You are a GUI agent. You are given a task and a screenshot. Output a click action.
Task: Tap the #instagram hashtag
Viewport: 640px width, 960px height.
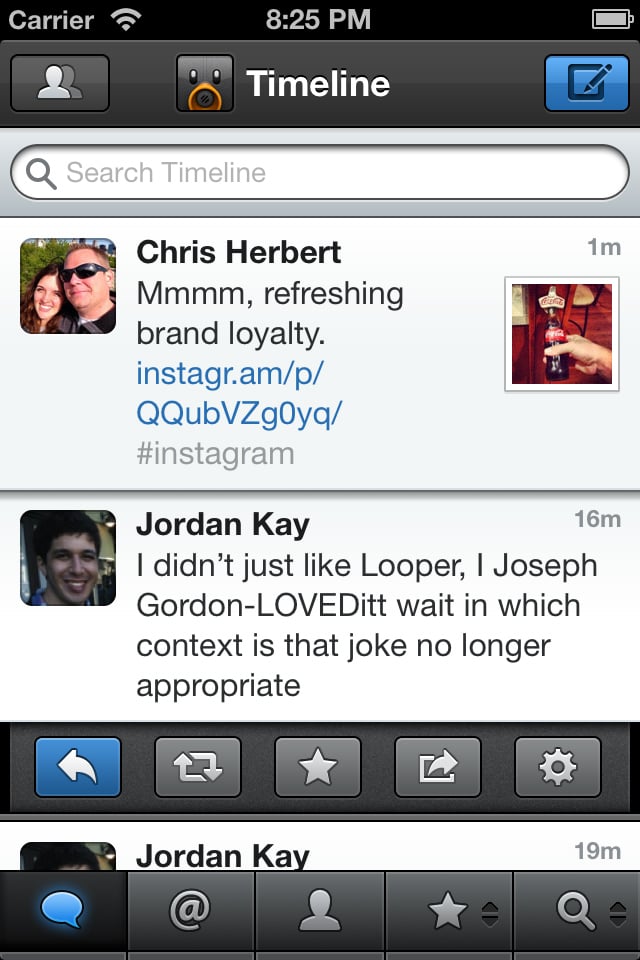point(216,454)
